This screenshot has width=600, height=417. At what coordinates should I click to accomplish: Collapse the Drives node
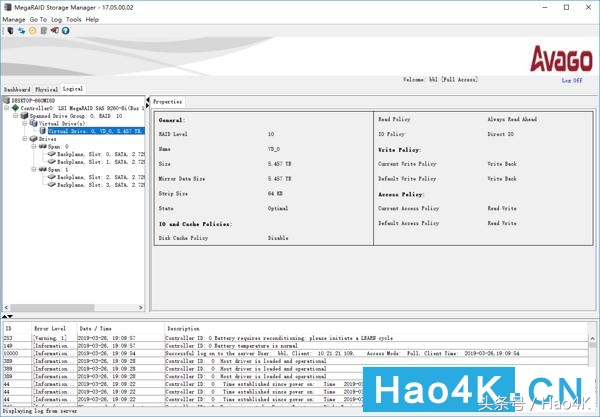25,138
